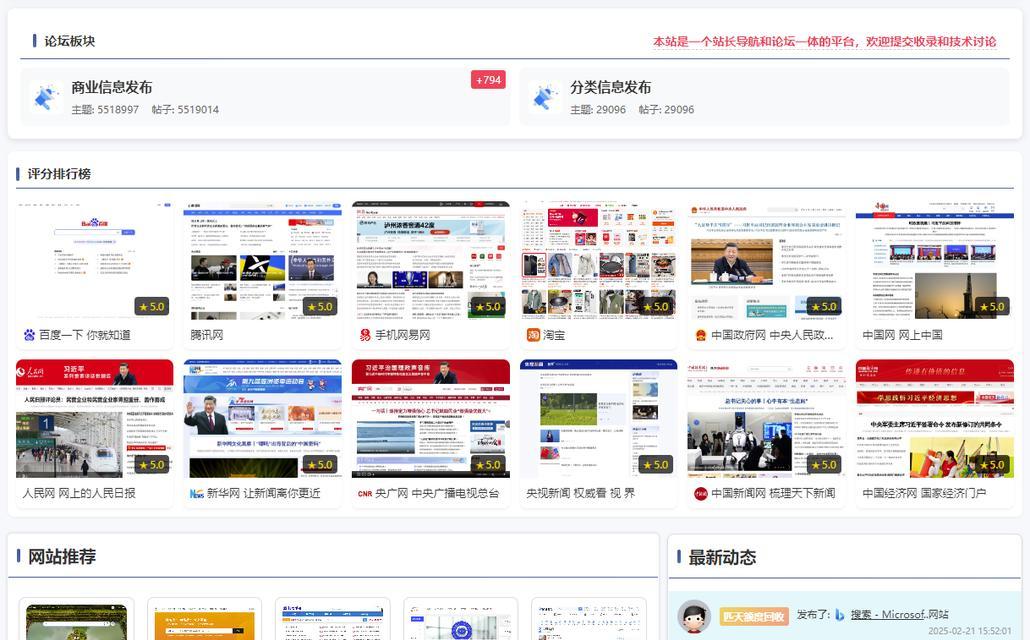Open the 央视新闻 screenshot thumbnail
The image size is (1030, 640).
pyautogui.click(x=599, y=419)
